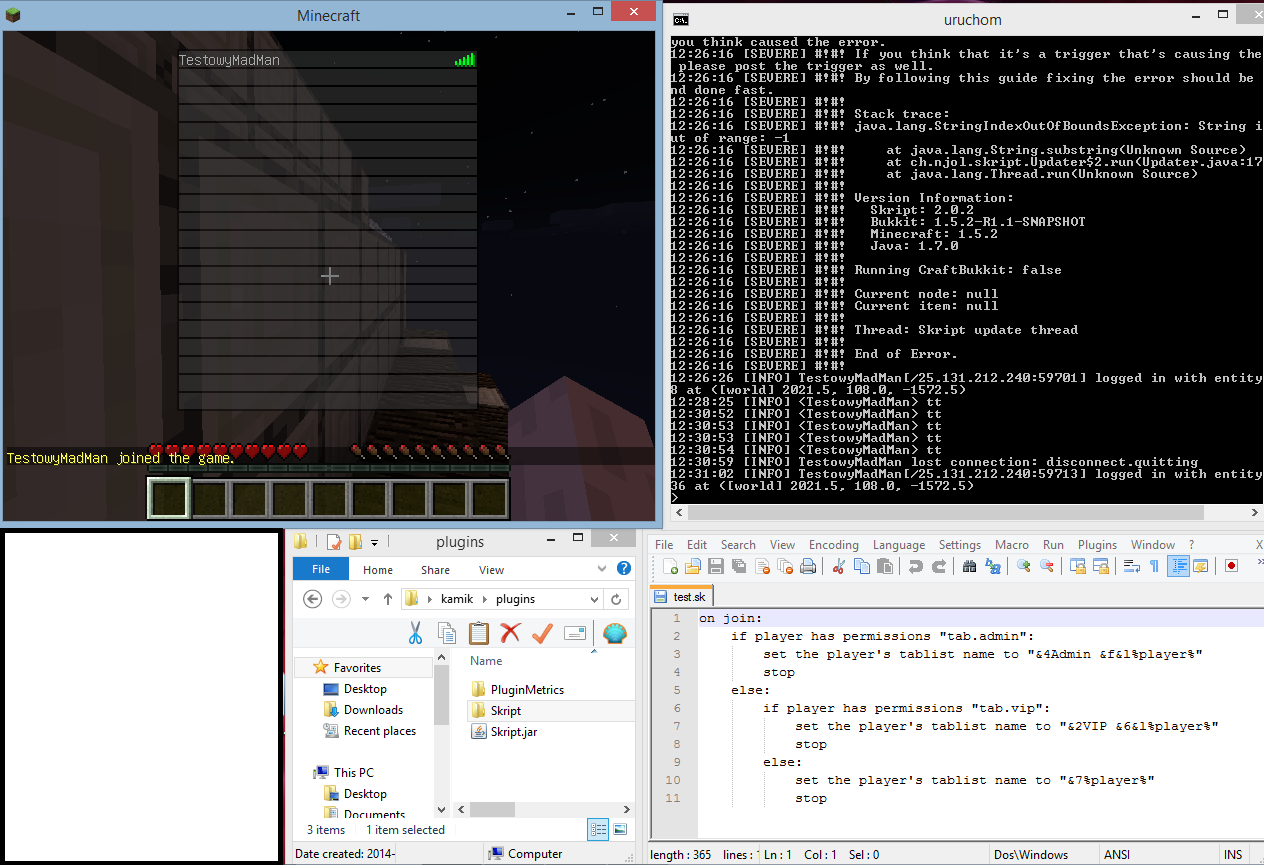Click the Replace icon in Notepad++ toolbar
The image size is (1264, 865).
[992, 566]
